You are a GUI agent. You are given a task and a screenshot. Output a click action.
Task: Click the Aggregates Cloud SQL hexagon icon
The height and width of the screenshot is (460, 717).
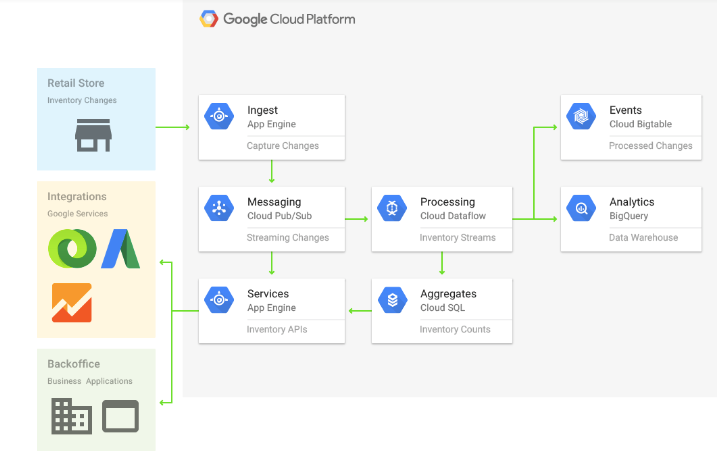click(x=392, y=300)
